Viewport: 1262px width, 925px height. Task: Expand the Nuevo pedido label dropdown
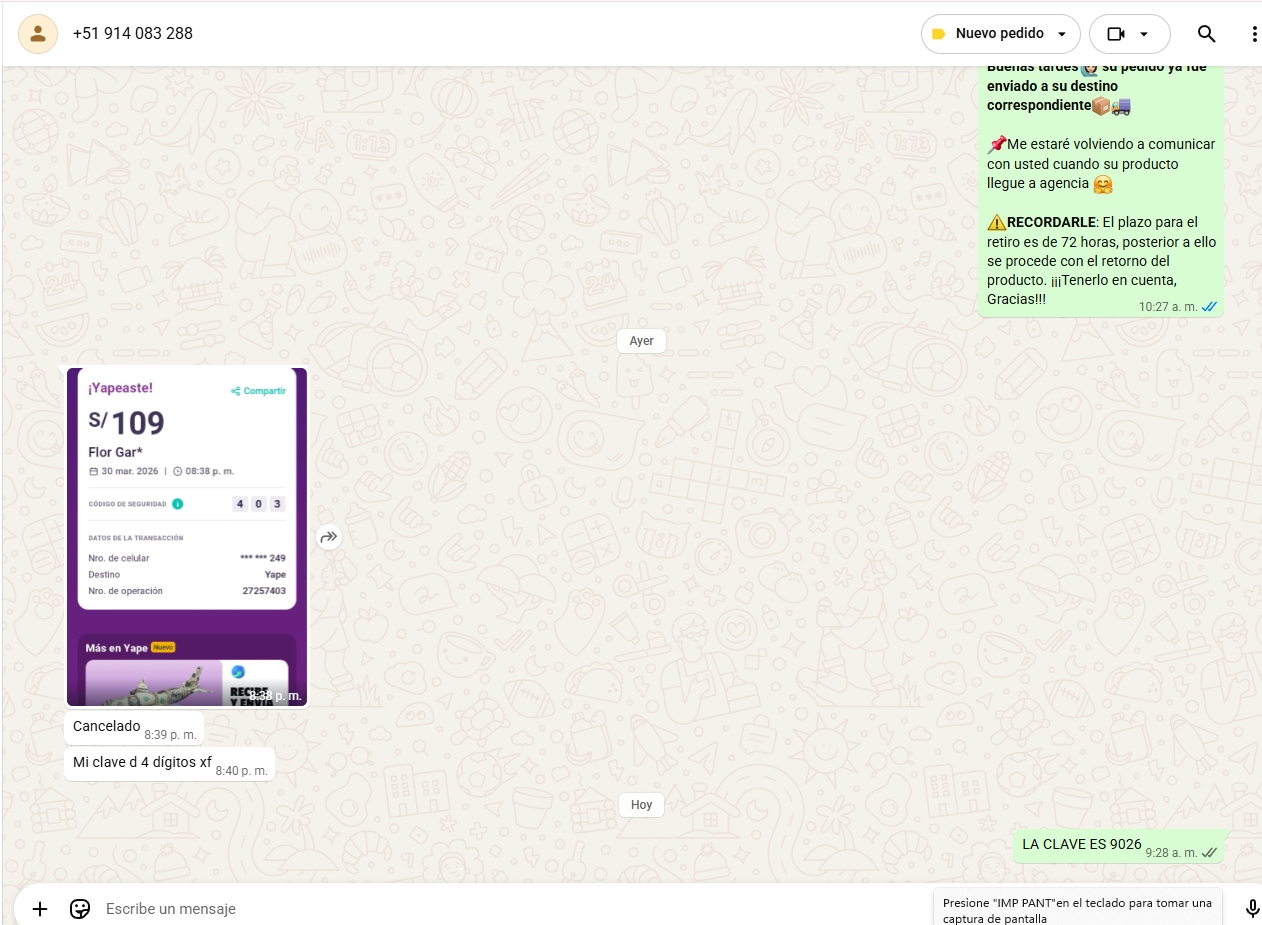pos(1061,34)
